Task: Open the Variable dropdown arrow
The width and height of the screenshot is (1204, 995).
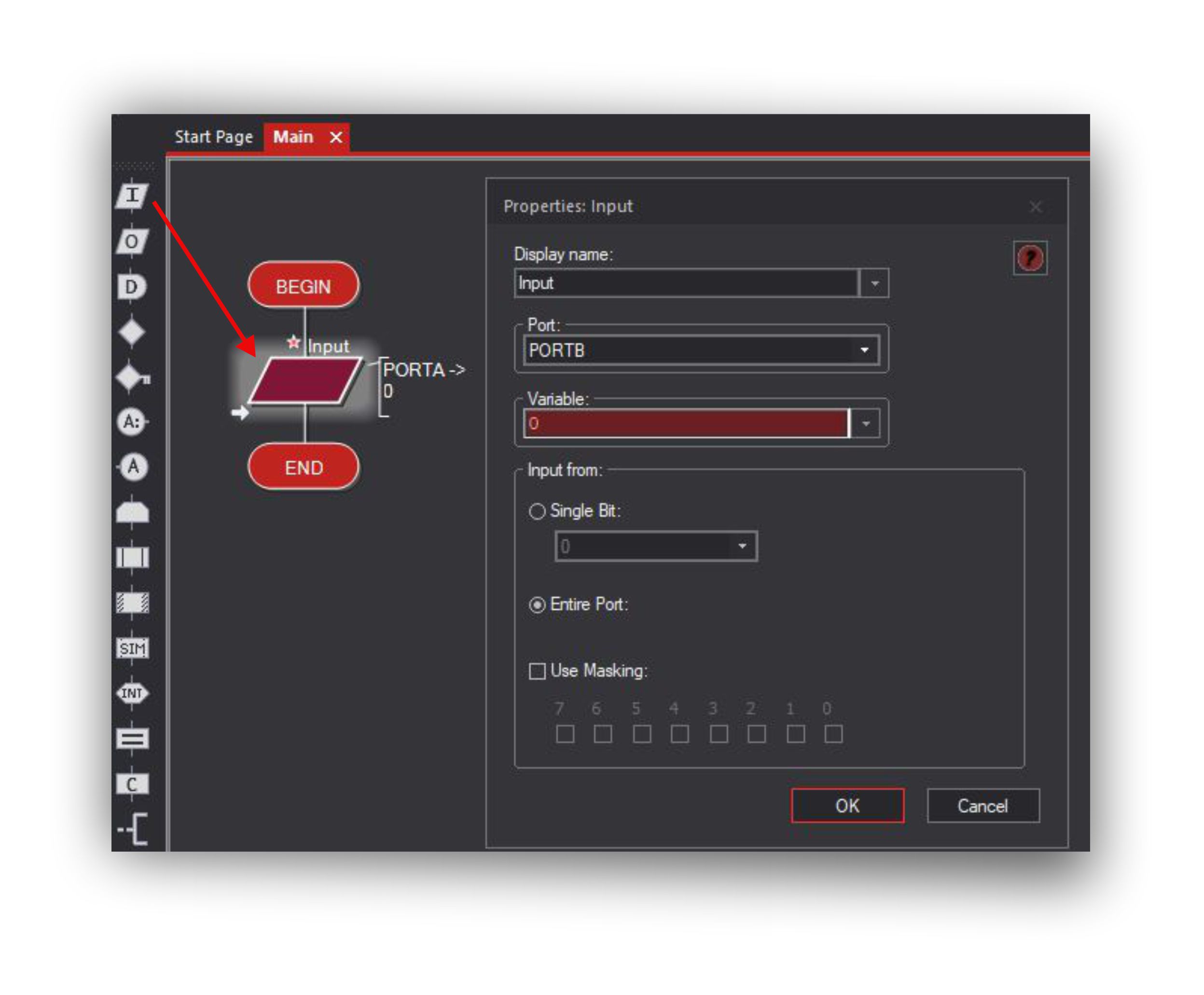Action: (x=866, y=424)
